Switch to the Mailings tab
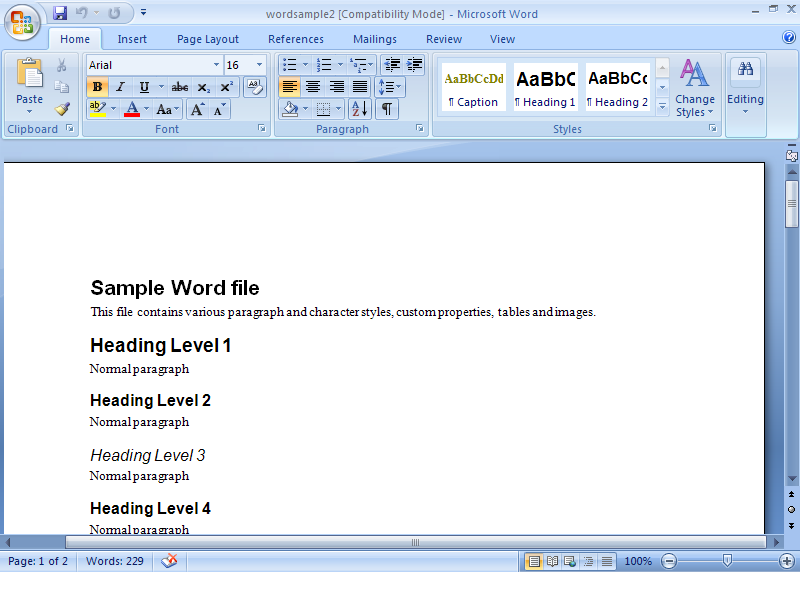The width and height of the screenshot is (800, 600). pyautogui.click(x=374, y=39)
